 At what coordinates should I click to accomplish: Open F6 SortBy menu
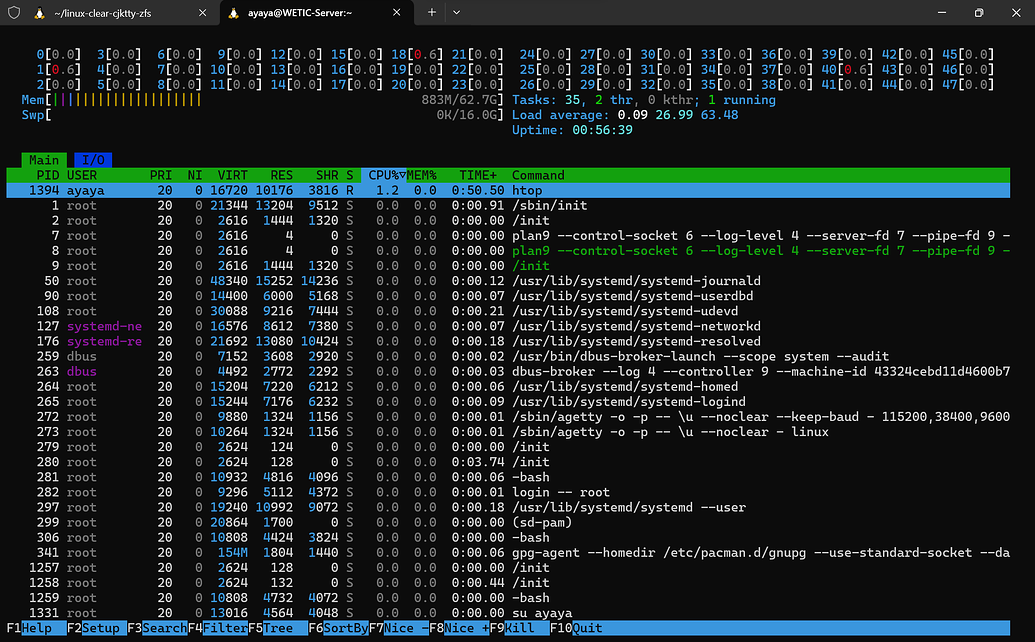coord(338,628)
